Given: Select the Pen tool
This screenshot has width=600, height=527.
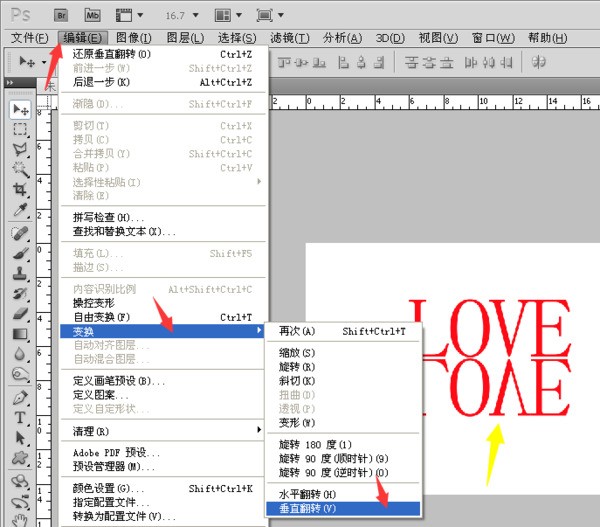Looking at the screenshot, I should (x=20, y=398).
